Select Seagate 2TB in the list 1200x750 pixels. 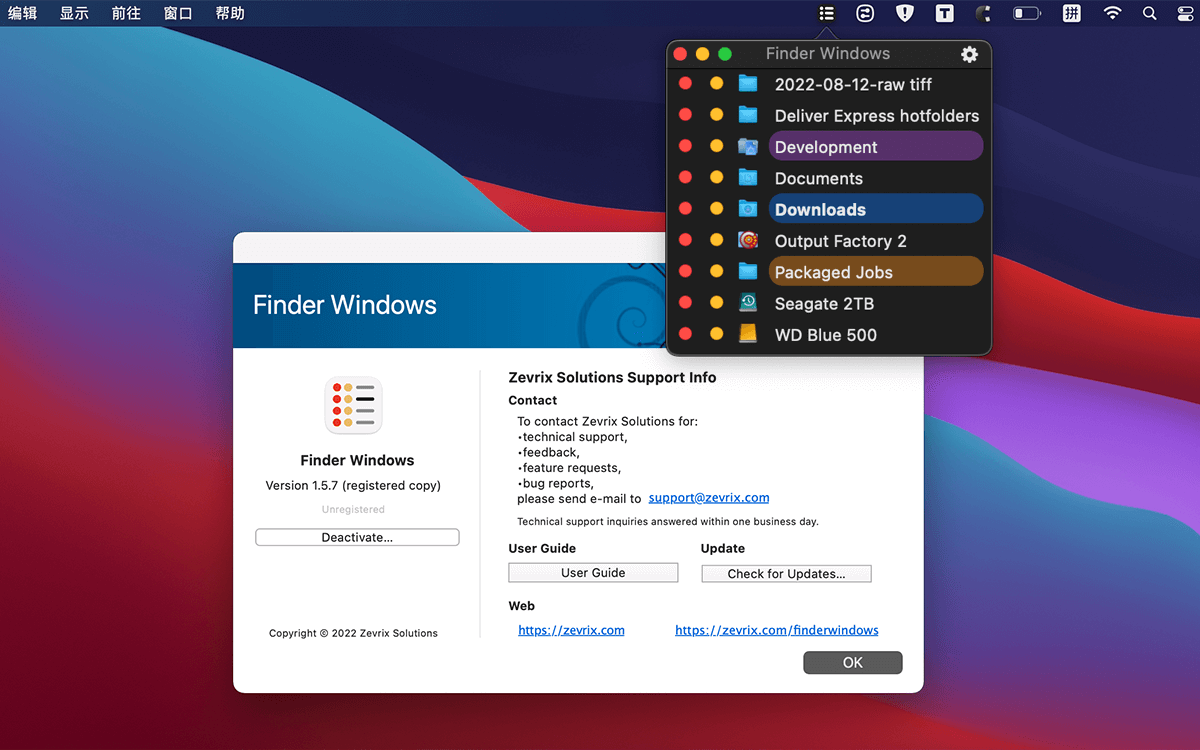[824, 303]
